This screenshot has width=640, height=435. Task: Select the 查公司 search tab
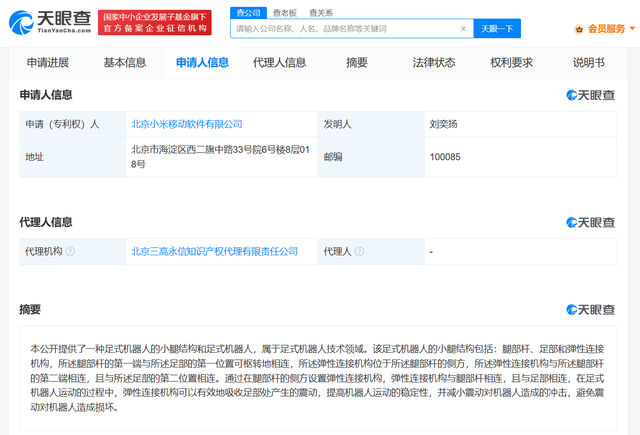tap(249, 13)
